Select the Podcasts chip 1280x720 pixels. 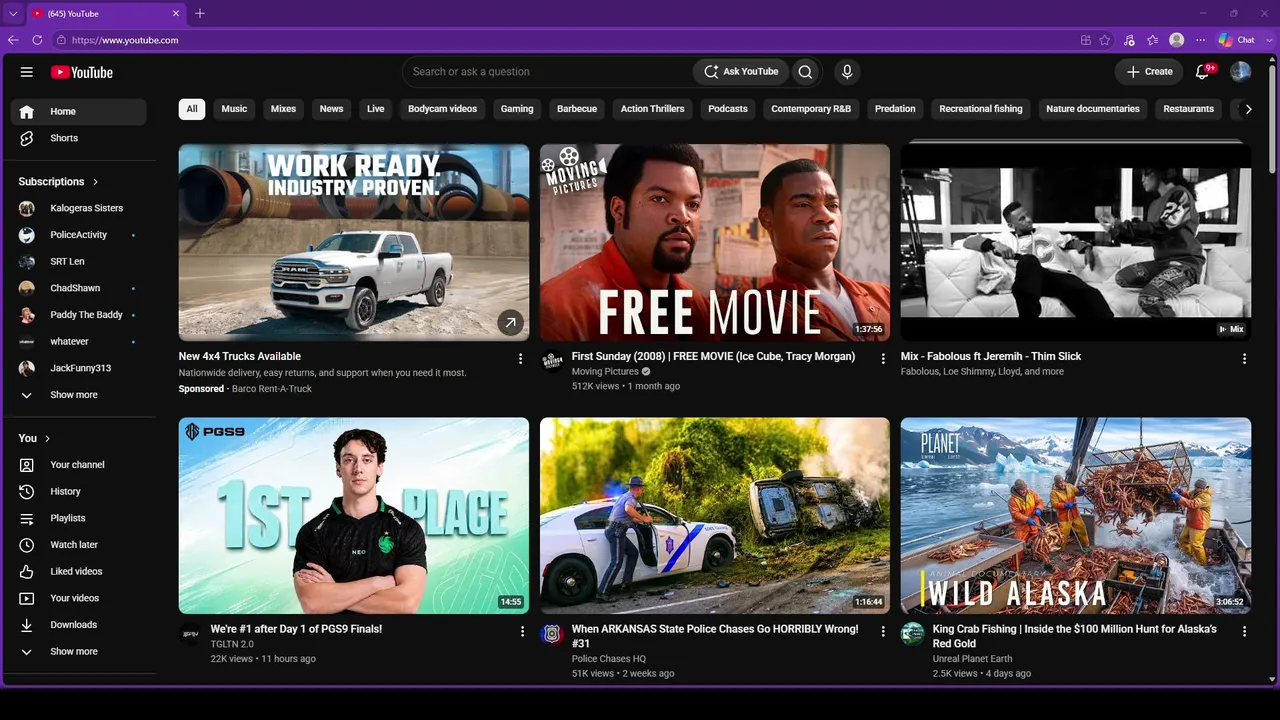click(x=728, y=109)
